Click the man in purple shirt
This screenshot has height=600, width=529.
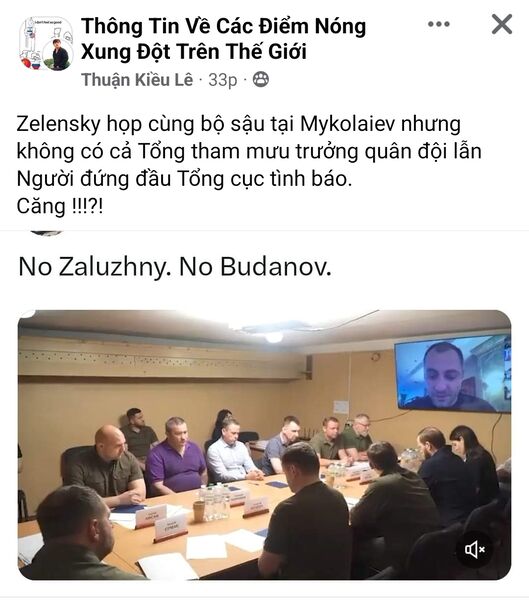point(176,456)
